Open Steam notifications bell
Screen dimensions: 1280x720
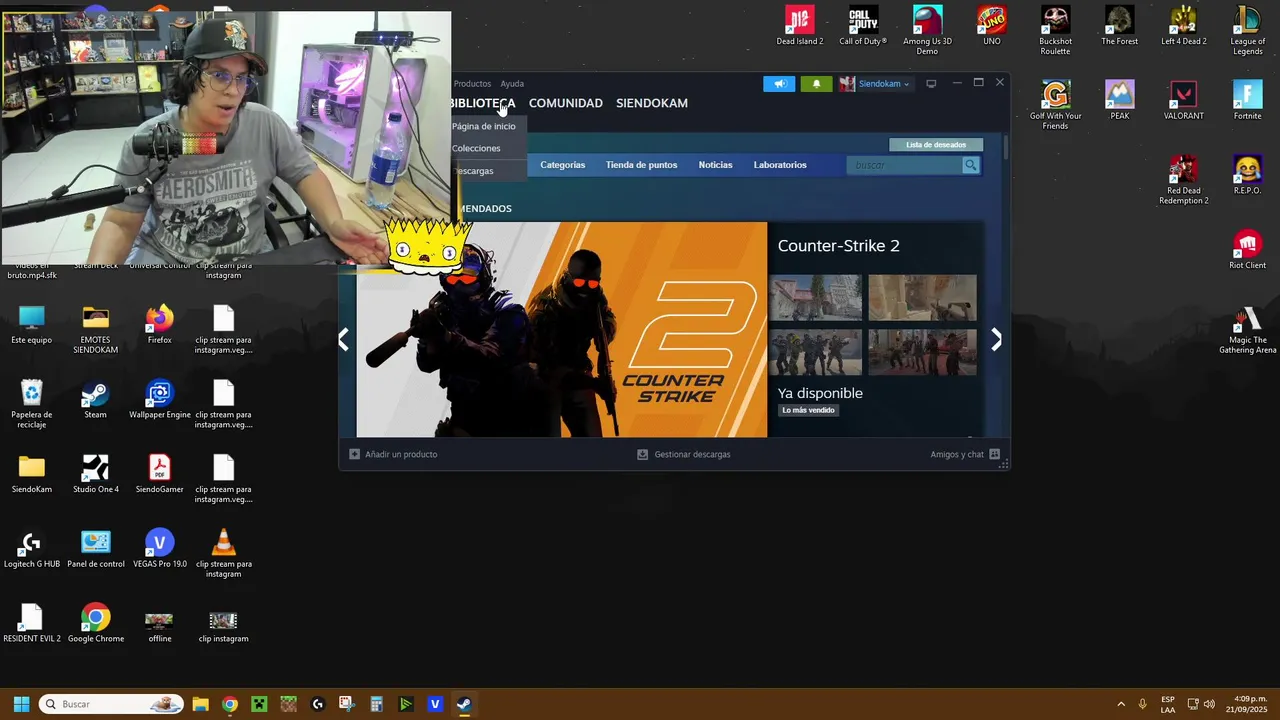pyautogui.click(x=816, y=84)
